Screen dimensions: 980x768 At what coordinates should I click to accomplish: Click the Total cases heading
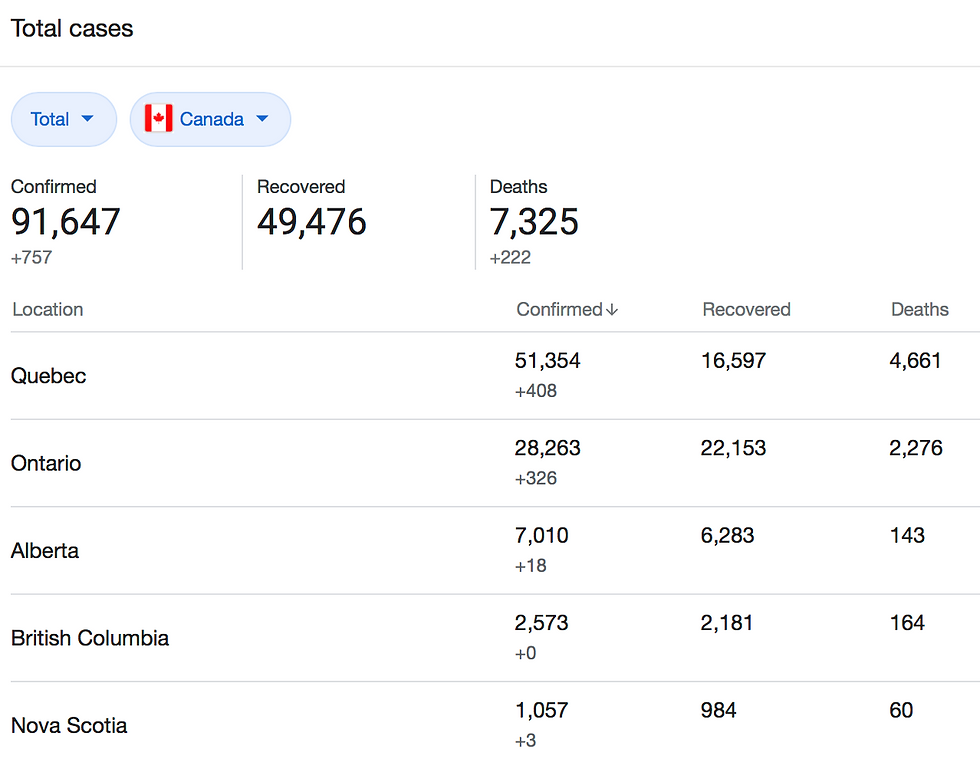[72, 29]
